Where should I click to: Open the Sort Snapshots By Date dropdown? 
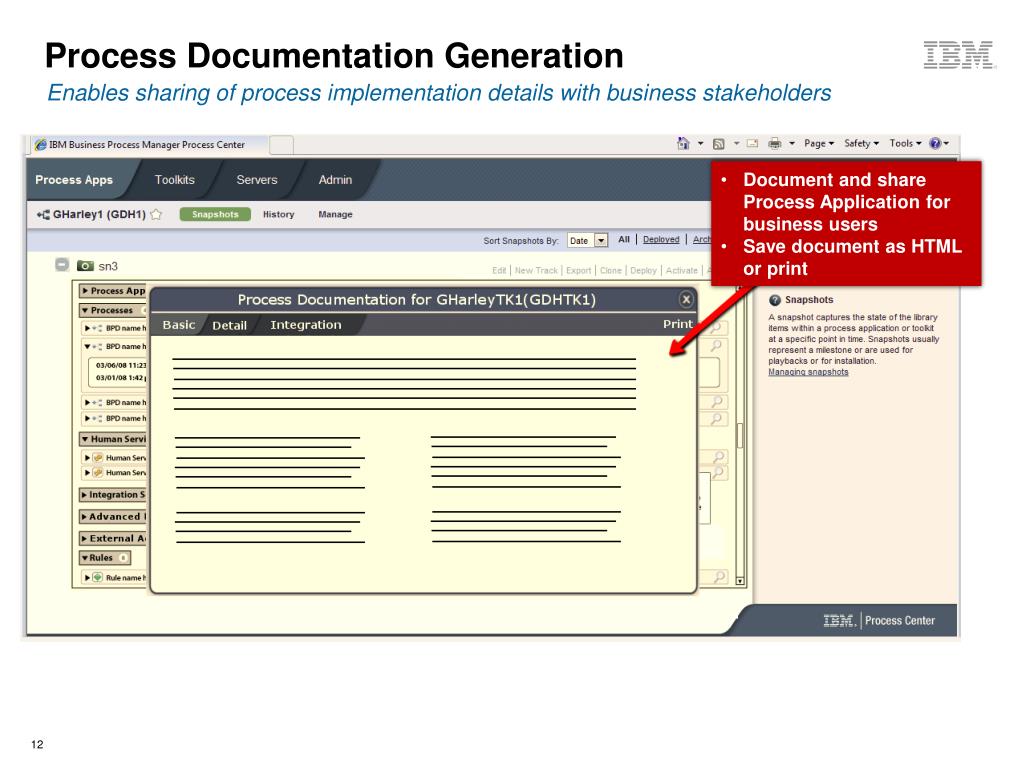(x=600, y=240)
